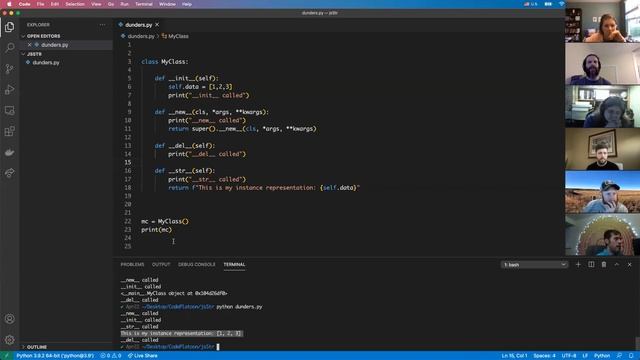
Task: Open the File menu
Action: (x=40, y=4)
